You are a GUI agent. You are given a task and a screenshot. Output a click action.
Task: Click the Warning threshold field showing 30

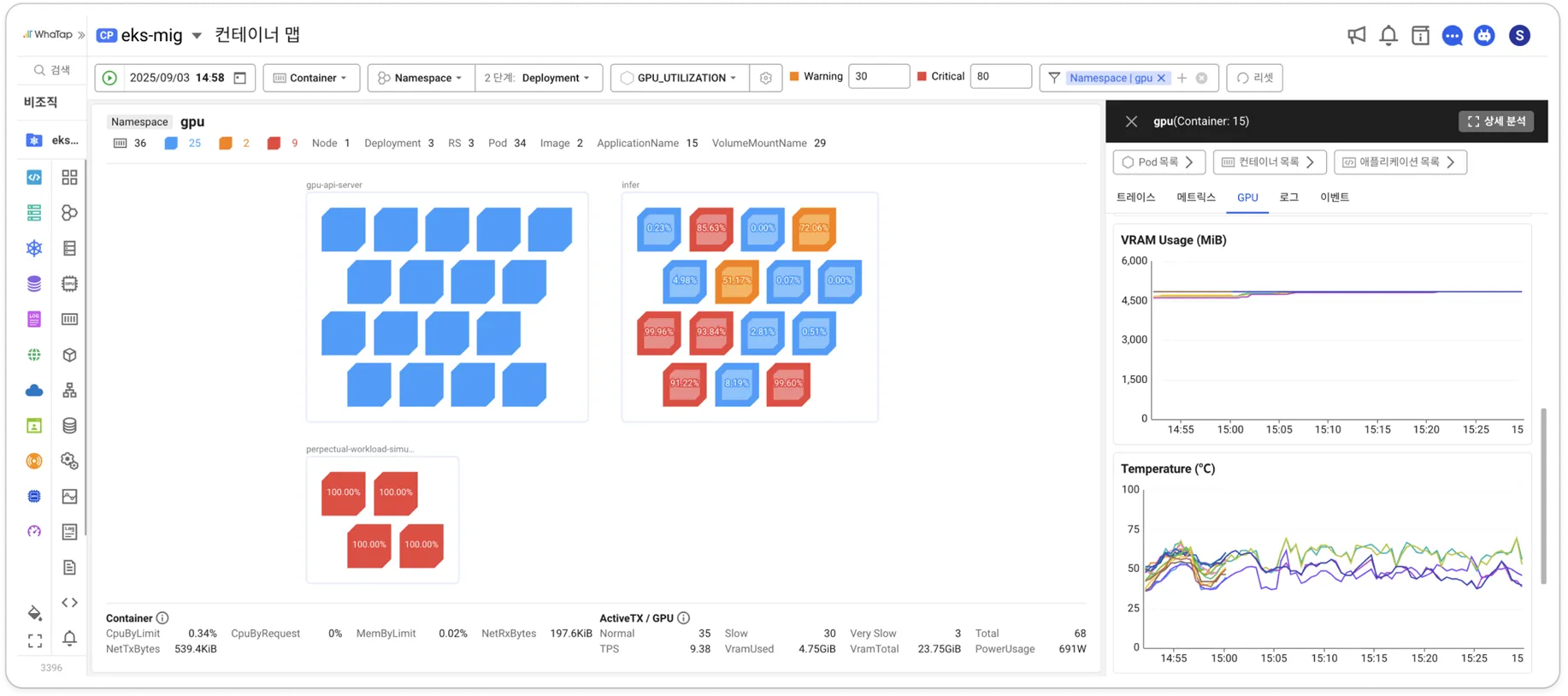pos(878,77)
